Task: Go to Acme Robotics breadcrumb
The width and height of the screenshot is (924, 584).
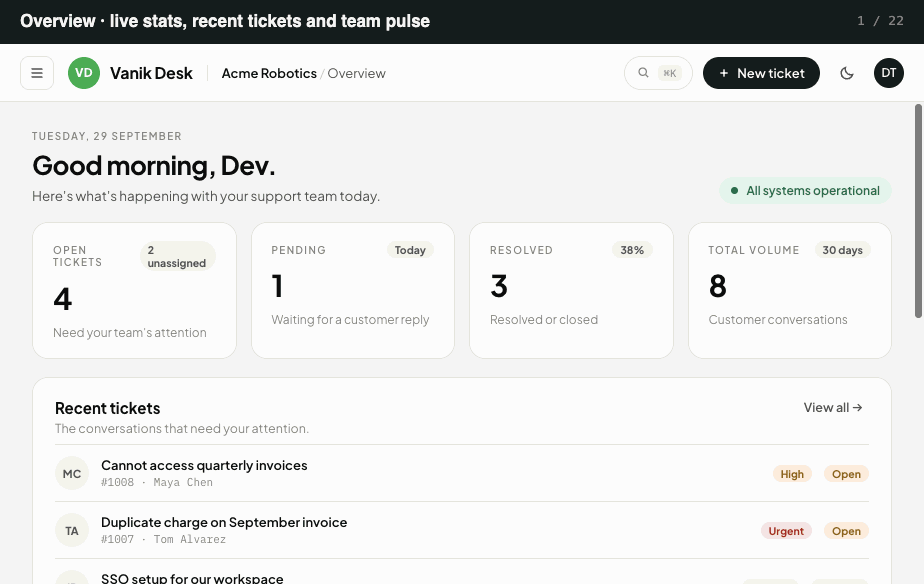Action: tap(269, 73)
